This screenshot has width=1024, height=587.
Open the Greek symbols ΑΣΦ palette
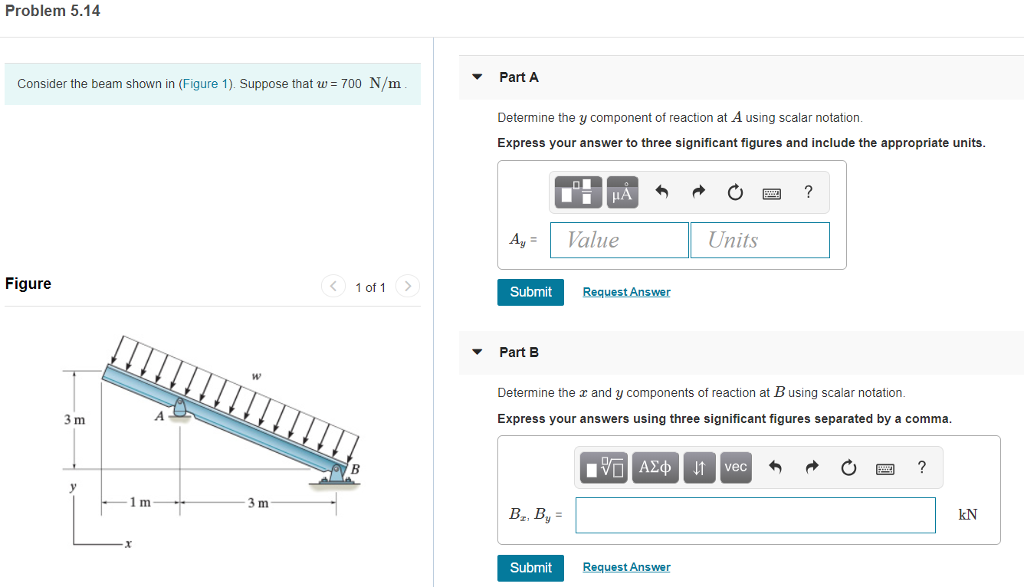click(655, 467)
